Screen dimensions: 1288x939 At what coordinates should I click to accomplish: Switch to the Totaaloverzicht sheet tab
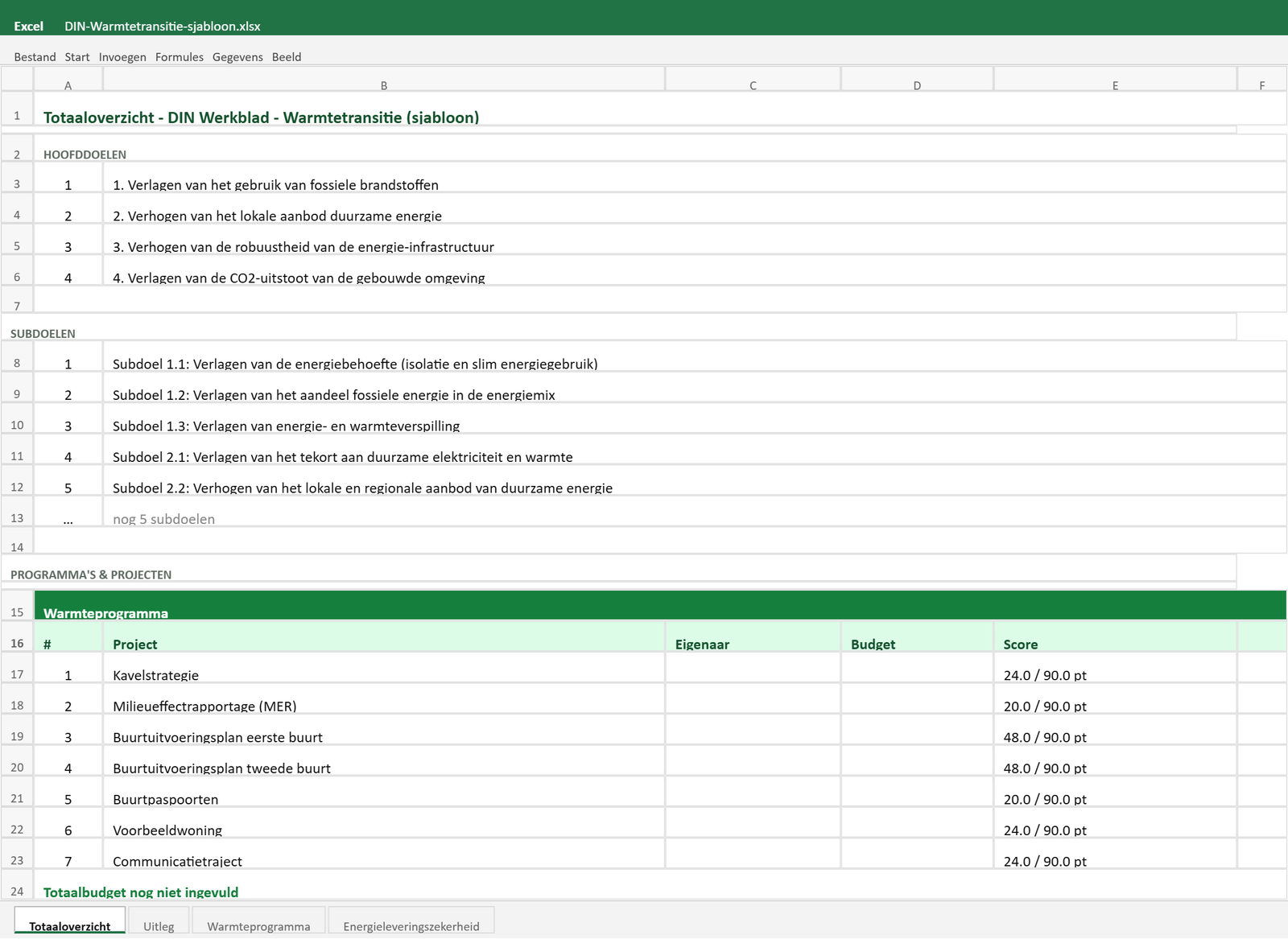click(70, 920)
